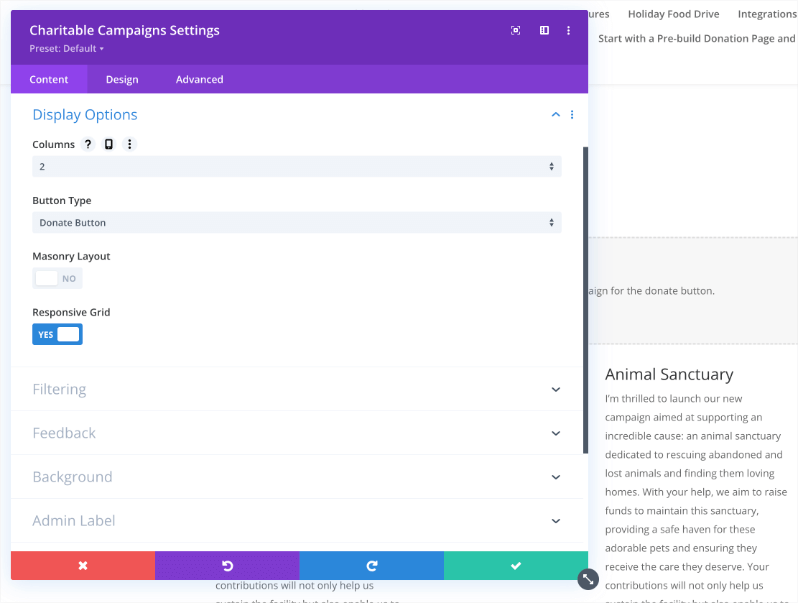Click the Animal Sanctuary campaign title
Image resolution: width=798 pixels, height=603 pixels.
point(669,375)
